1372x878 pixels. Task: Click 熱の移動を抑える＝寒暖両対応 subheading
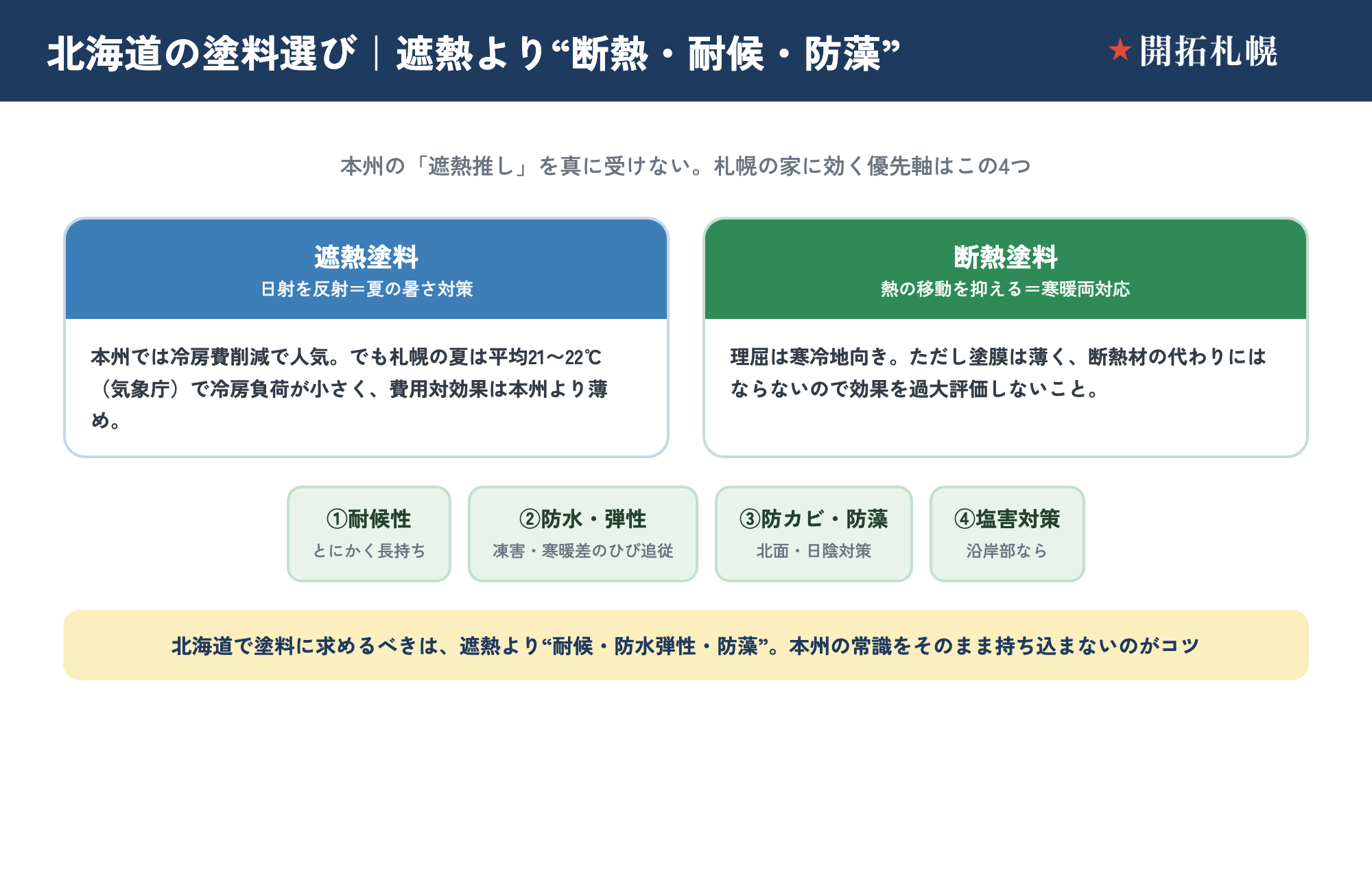1006,289
